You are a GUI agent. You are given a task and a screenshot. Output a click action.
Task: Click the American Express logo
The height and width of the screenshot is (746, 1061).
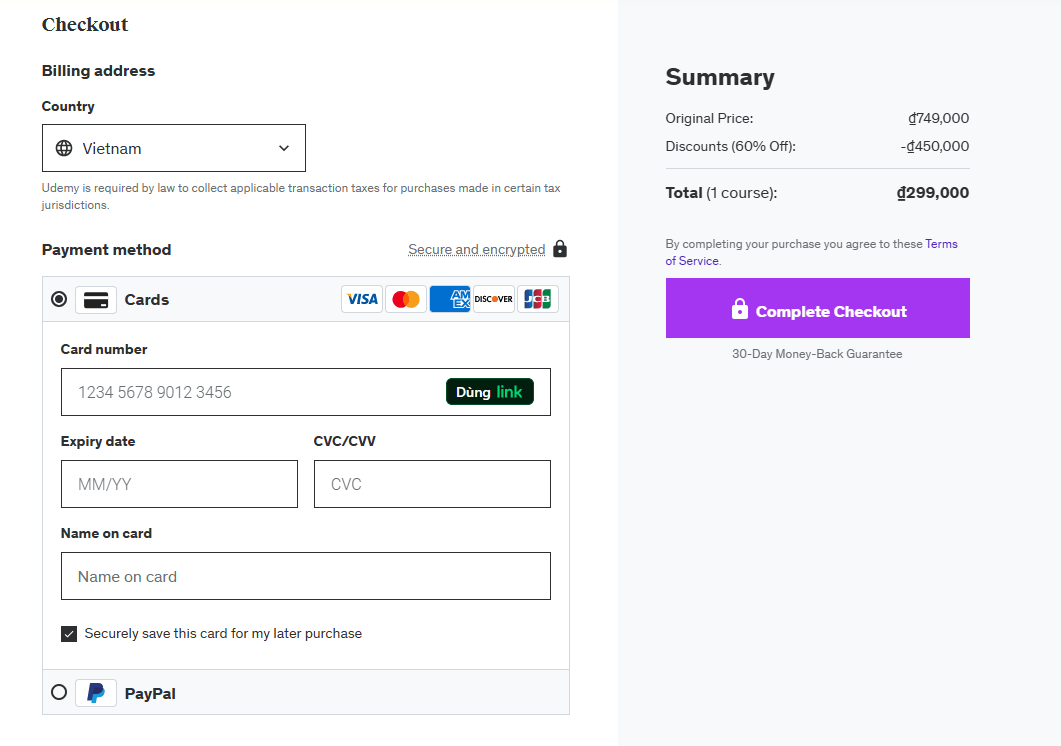(450, 299)
